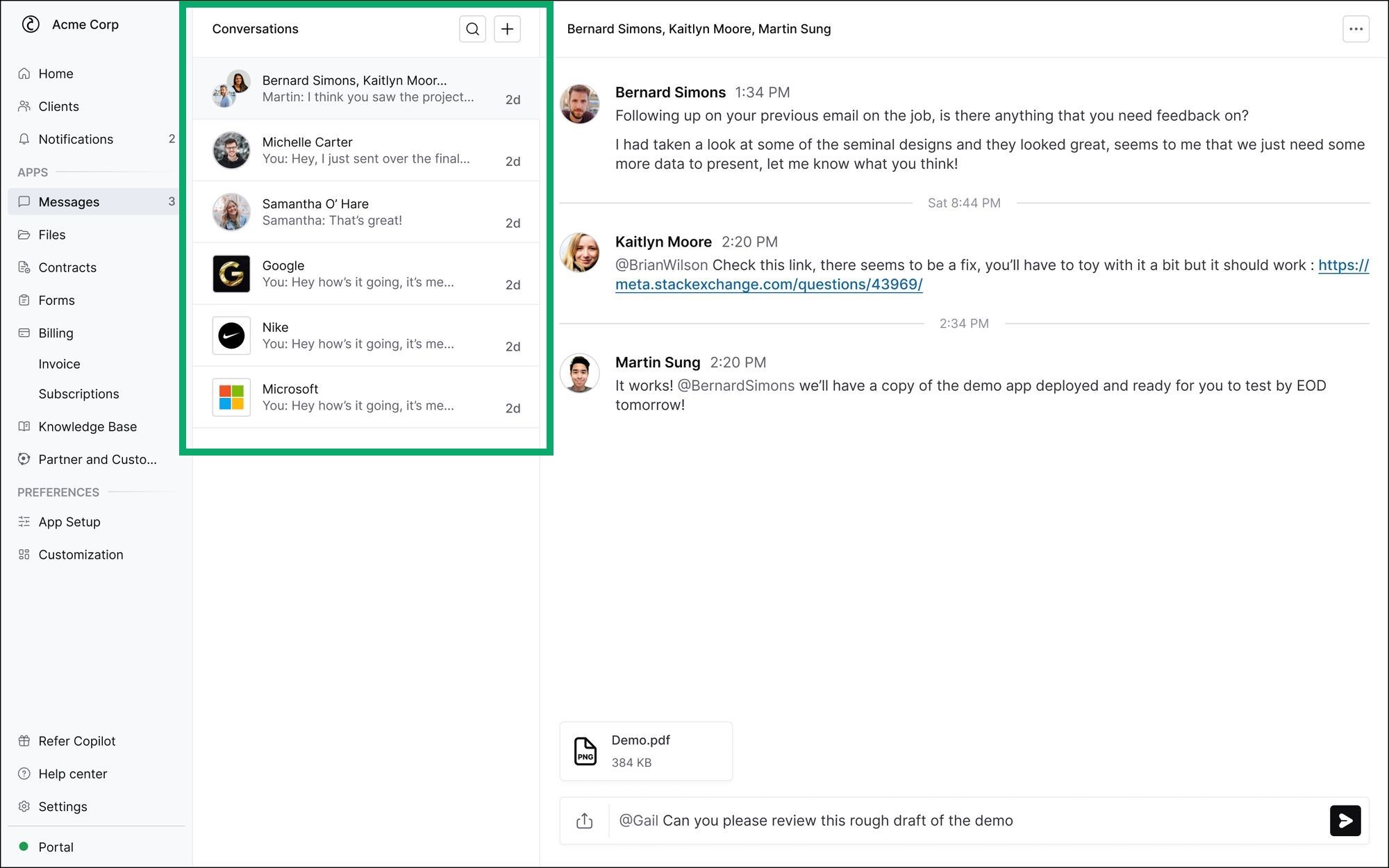Open the Microsoft conversation logo
The width and height of the screenshot is (1389, 868).
click(231, 397)
